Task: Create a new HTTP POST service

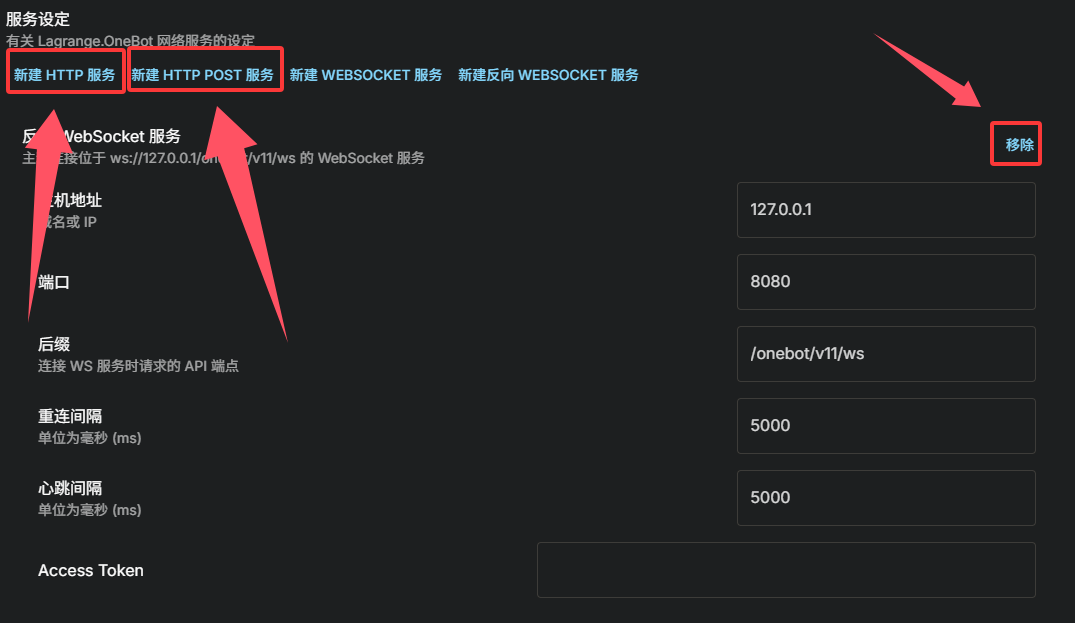Action: (x=202, y=75)
